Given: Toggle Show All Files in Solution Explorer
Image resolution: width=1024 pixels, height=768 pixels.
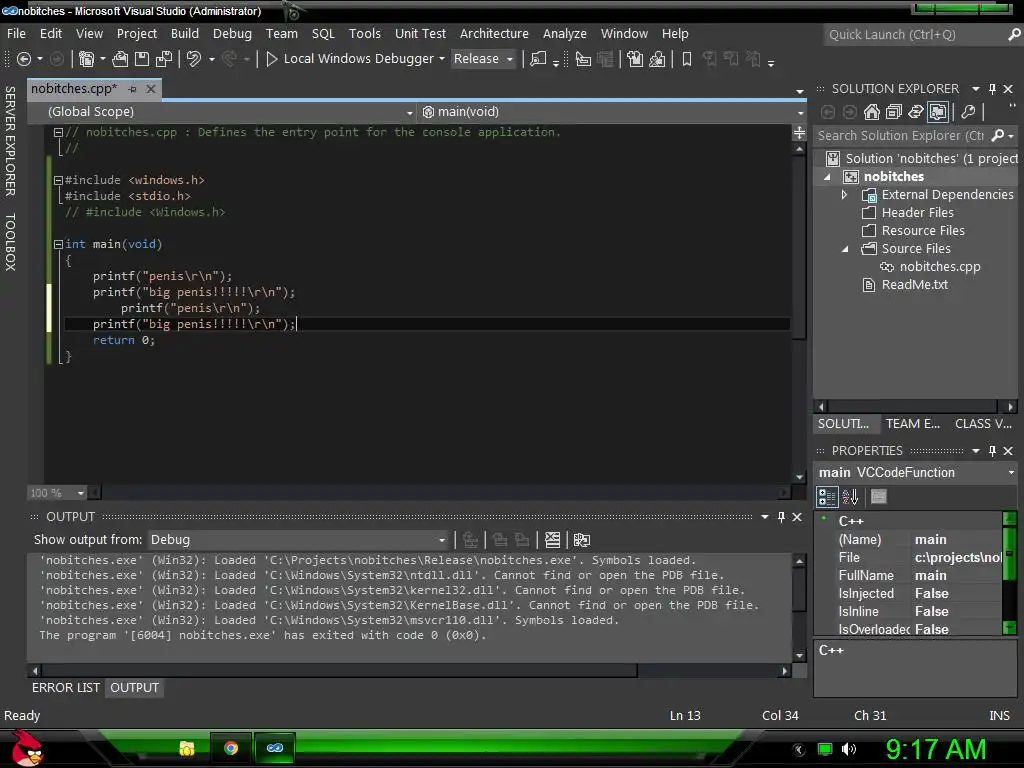Looking at the screenshot, I should tap(938, 112).
